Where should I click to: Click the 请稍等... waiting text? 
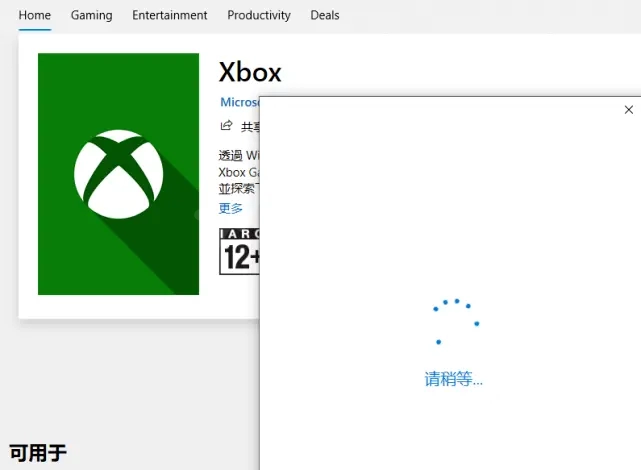(x=454, y=380)
